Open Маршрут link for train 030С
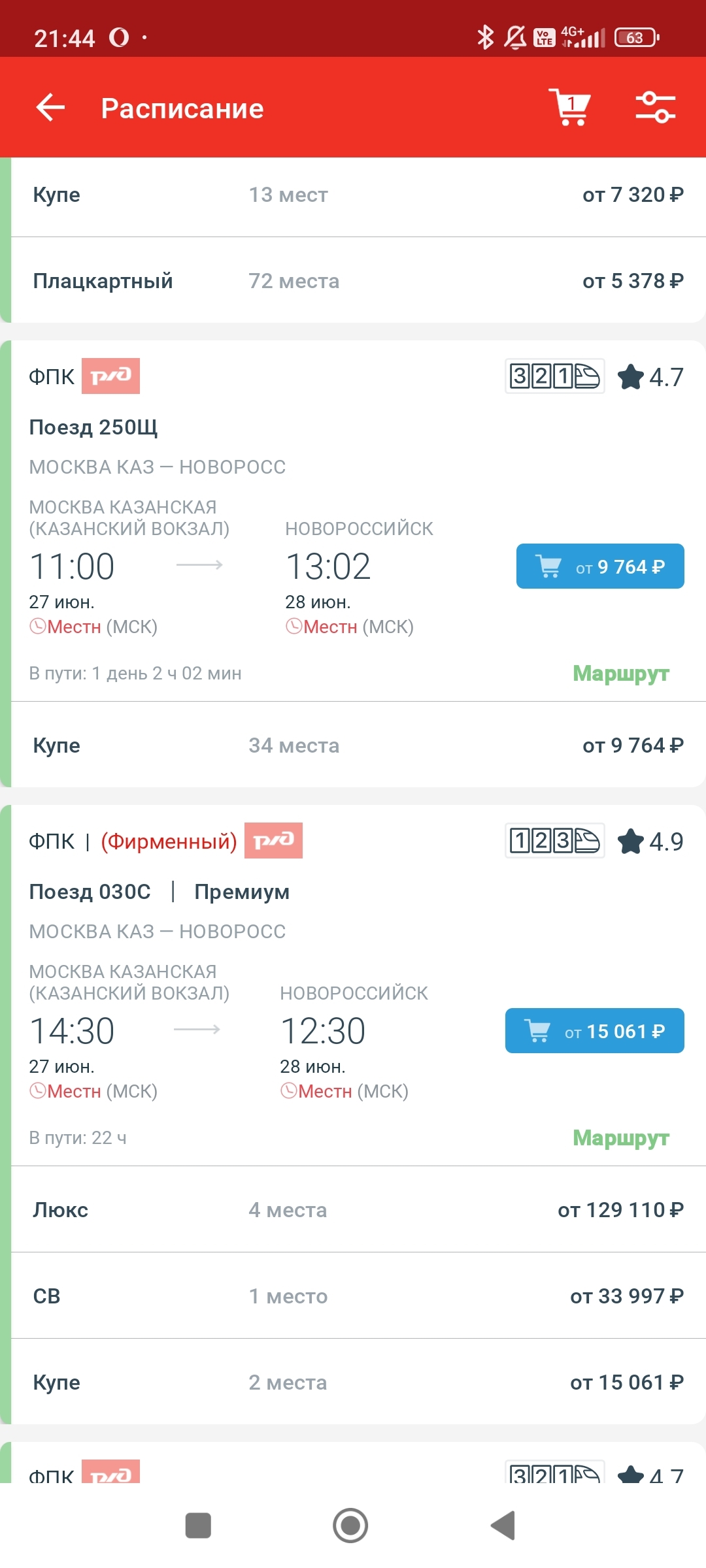The image size is (706, 1568). tap(620, 1137)
